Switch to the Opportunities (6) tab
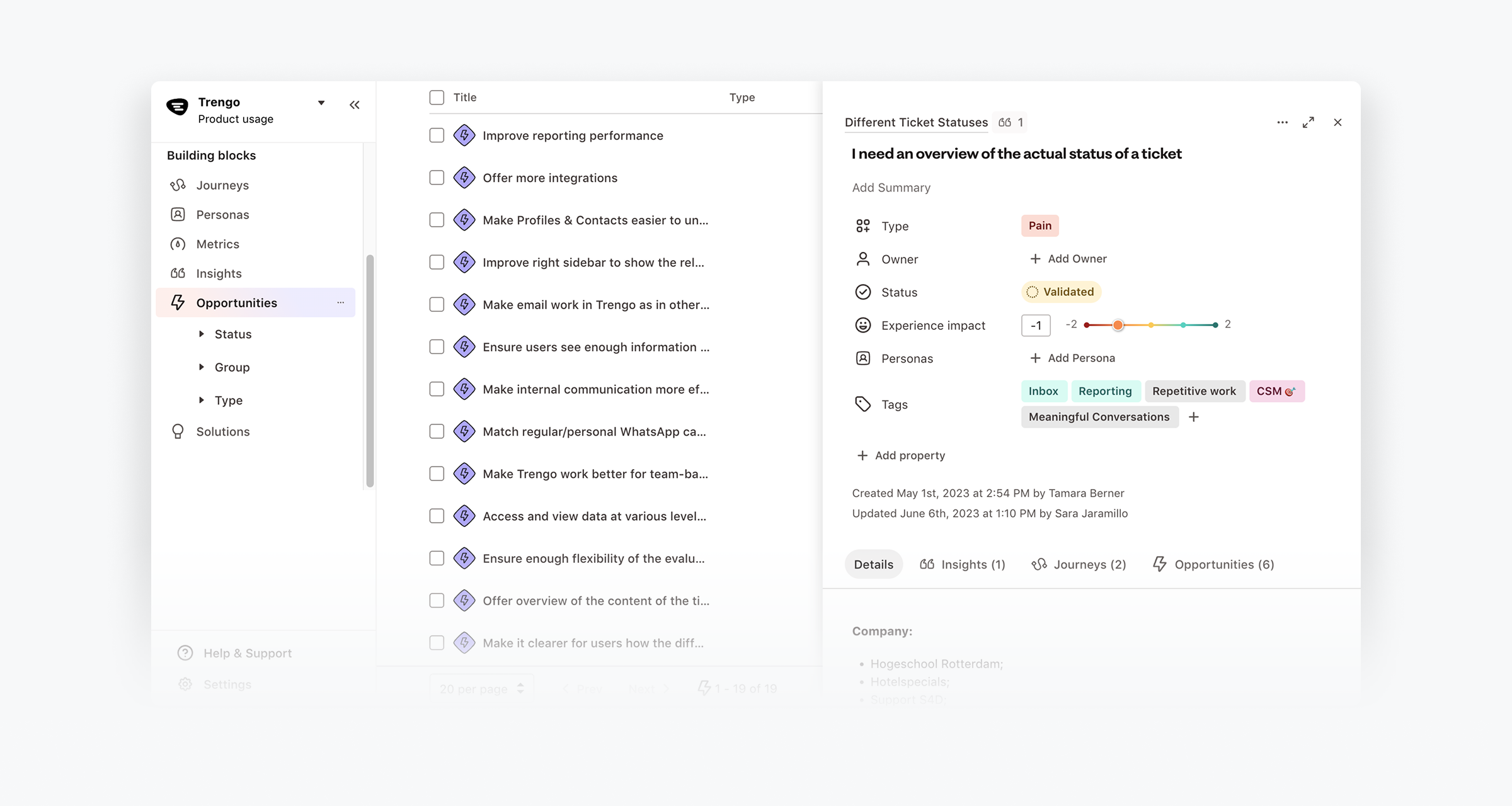 point(1213,564)
